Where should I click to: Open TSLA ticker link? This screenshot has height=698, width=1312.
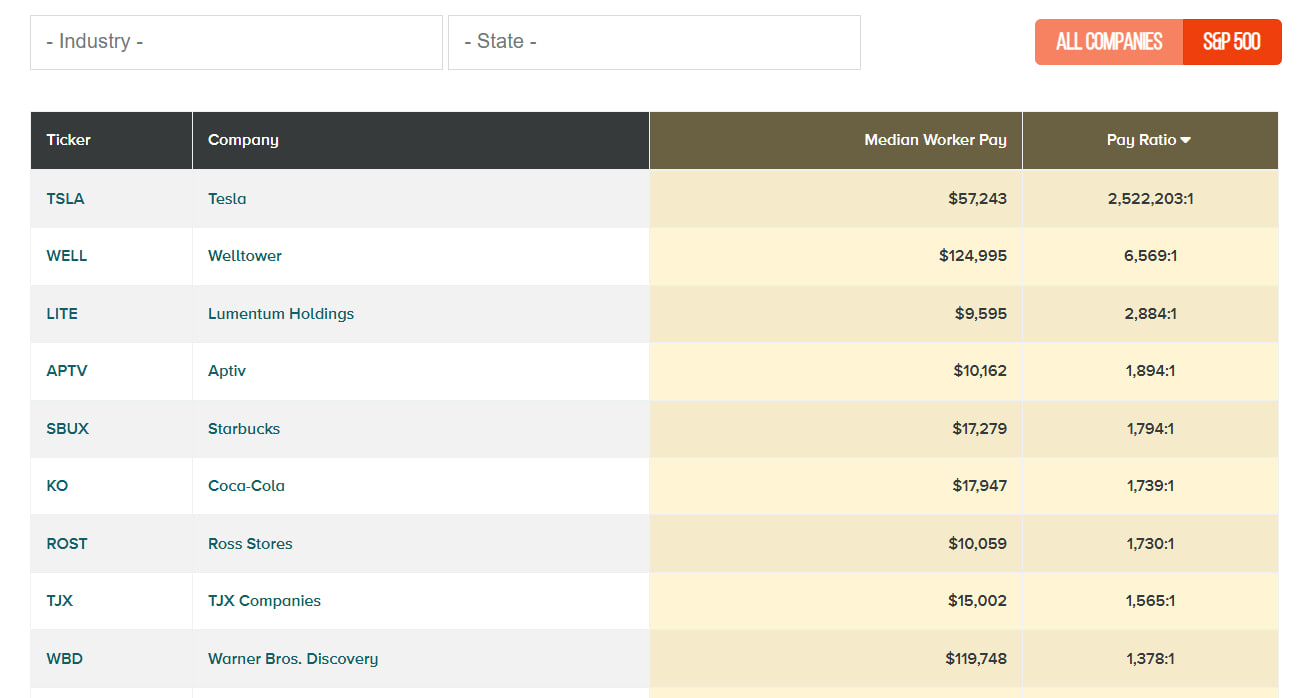coord(65,198)
